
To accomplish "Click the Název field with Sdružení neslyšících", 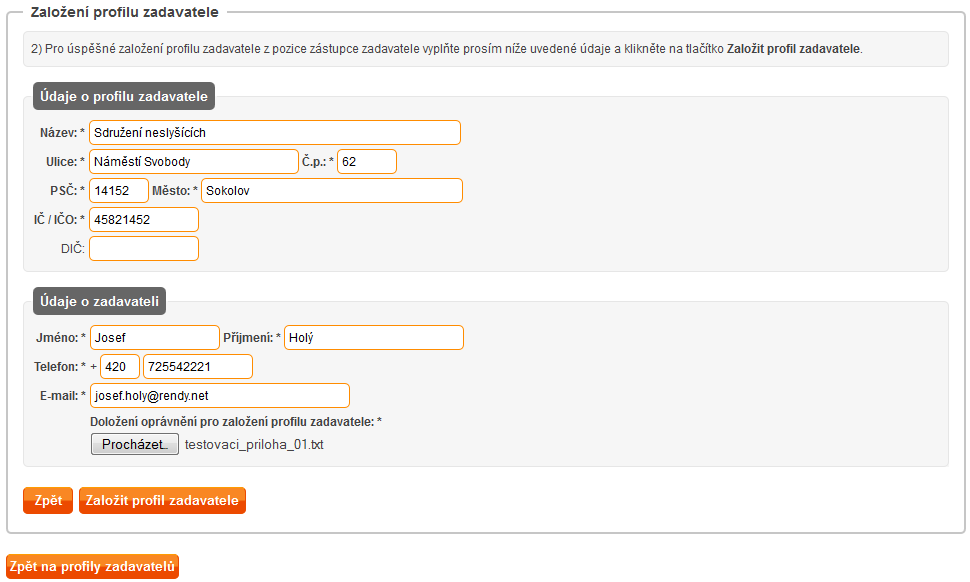I will [x=275, y=132].
